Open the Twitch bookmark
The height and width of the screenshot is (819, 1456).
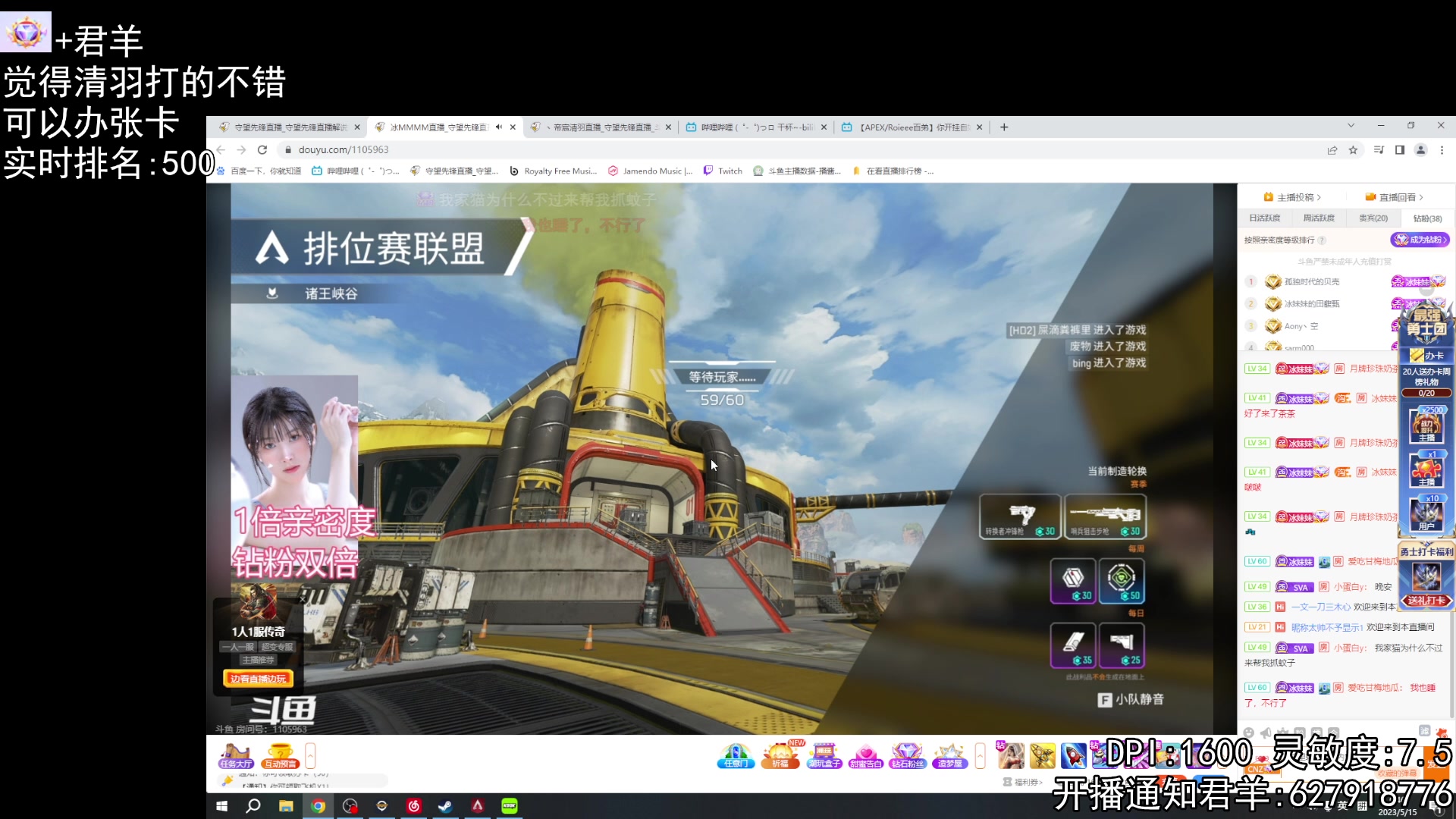pyautogui.click(x=723, y=171)
